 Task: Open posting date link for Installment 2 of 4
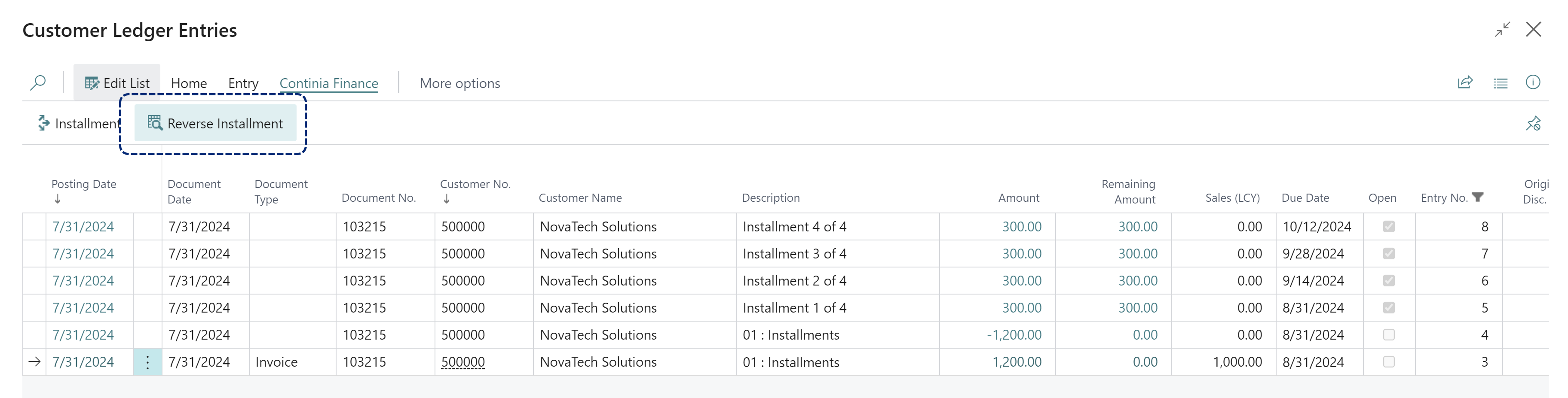click(83, 281)
